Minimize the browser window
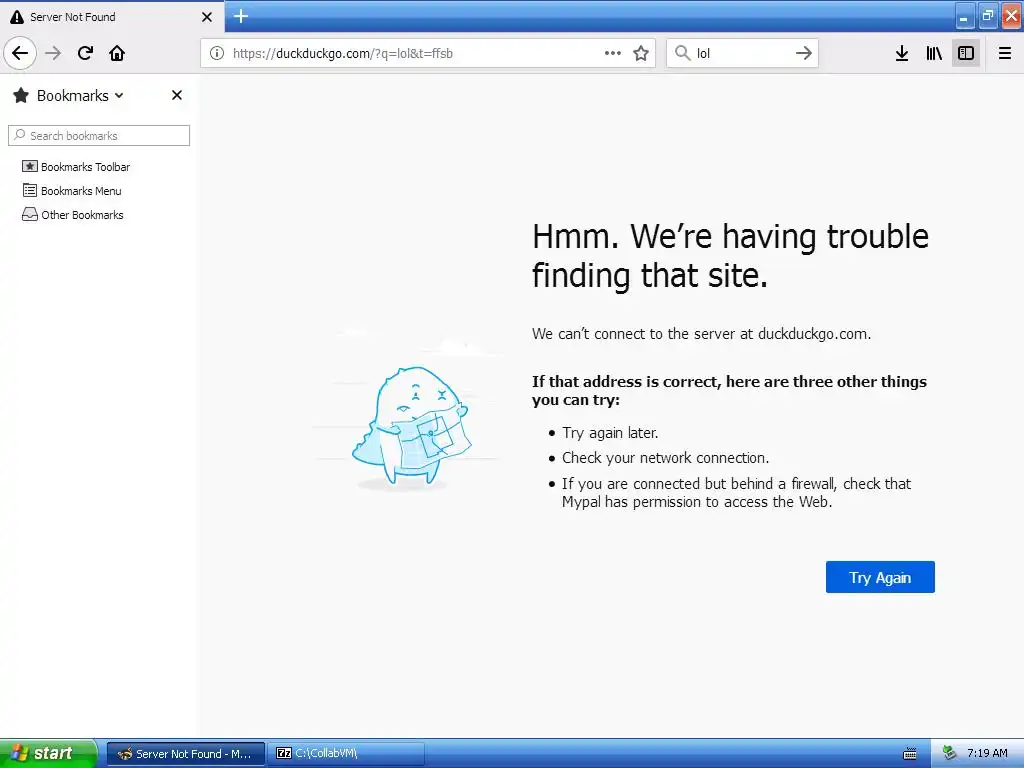This screenshot has width=1024, height=768. [964, 16]
